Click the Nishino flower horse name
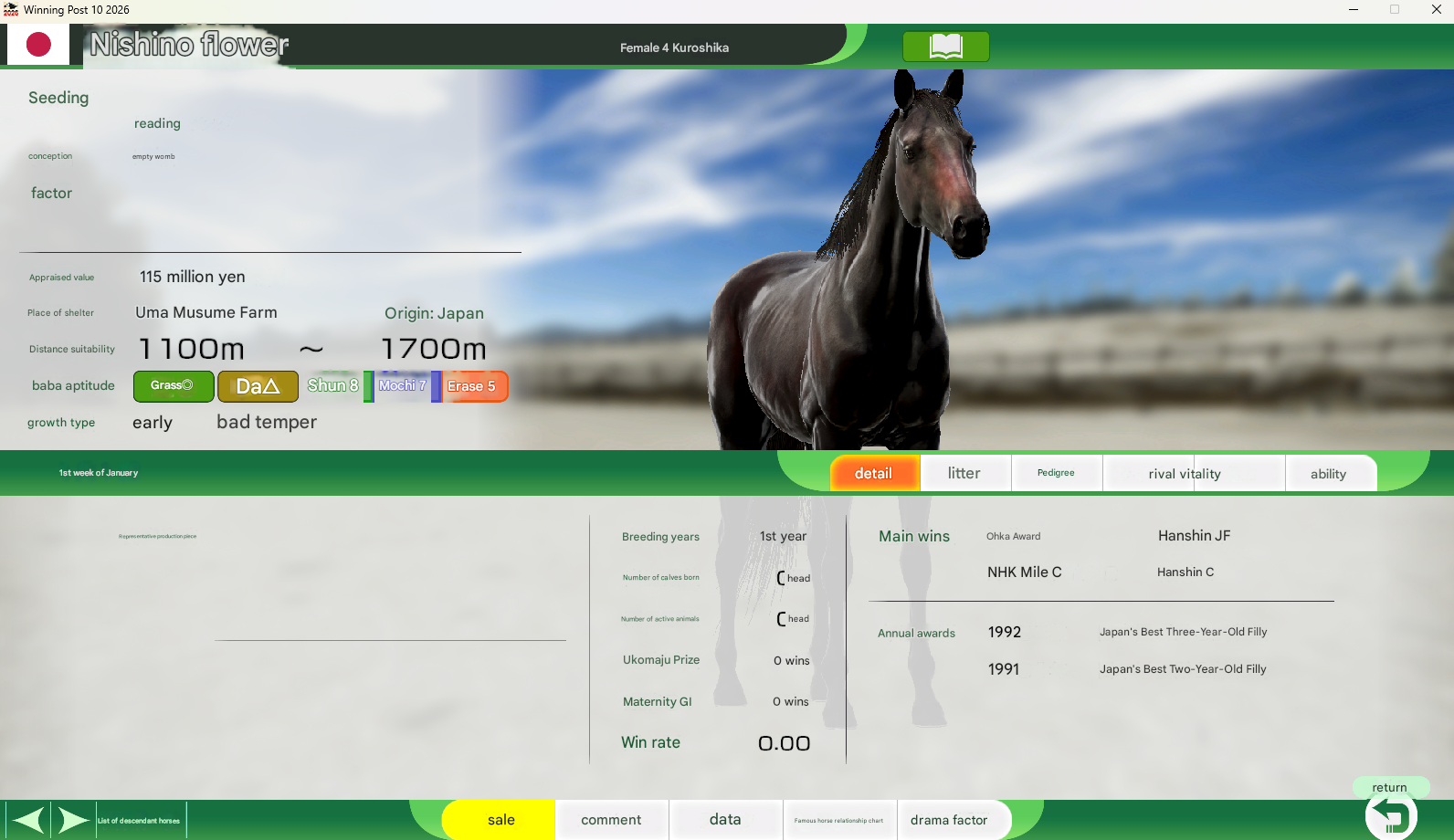The width and height of the screenshot is (1454, 840). point(189,44)
